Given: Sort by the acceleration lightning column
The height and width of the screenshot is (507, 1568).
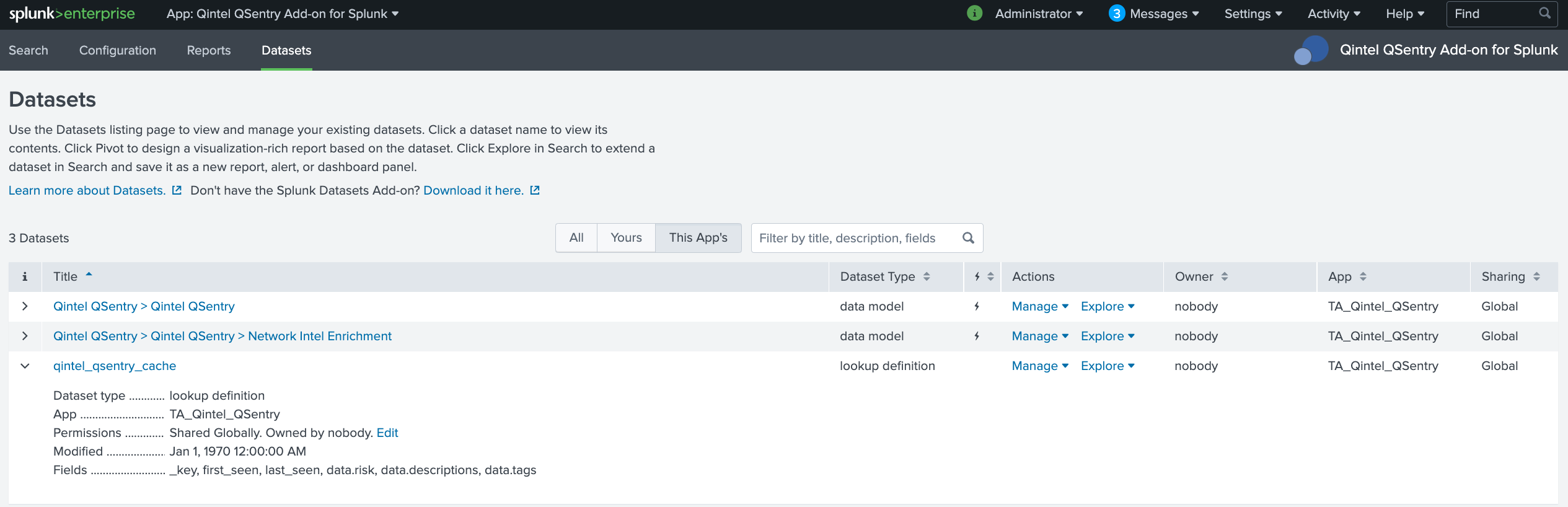Looking at the screenshot, I should pos(983,276).
